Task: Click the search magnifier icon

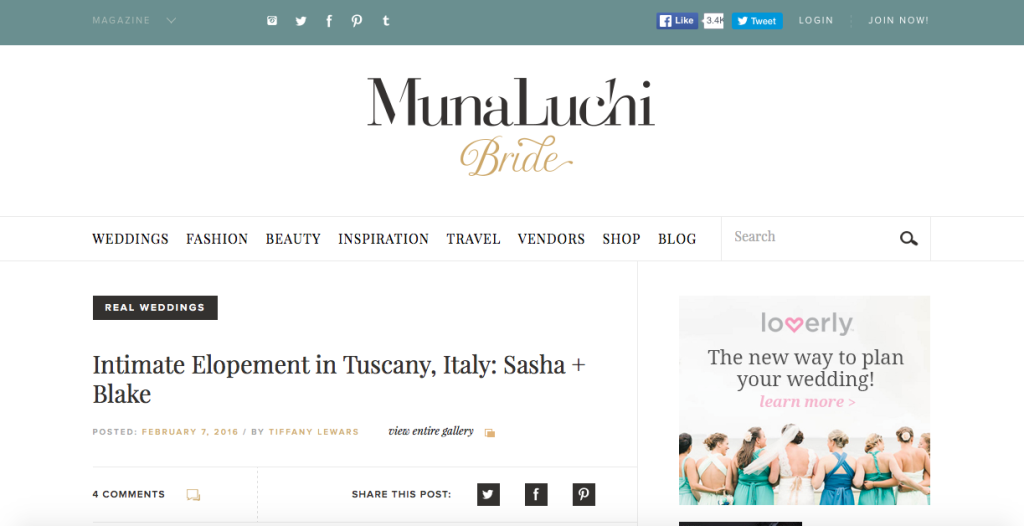Action: click(x=908, y=238)
